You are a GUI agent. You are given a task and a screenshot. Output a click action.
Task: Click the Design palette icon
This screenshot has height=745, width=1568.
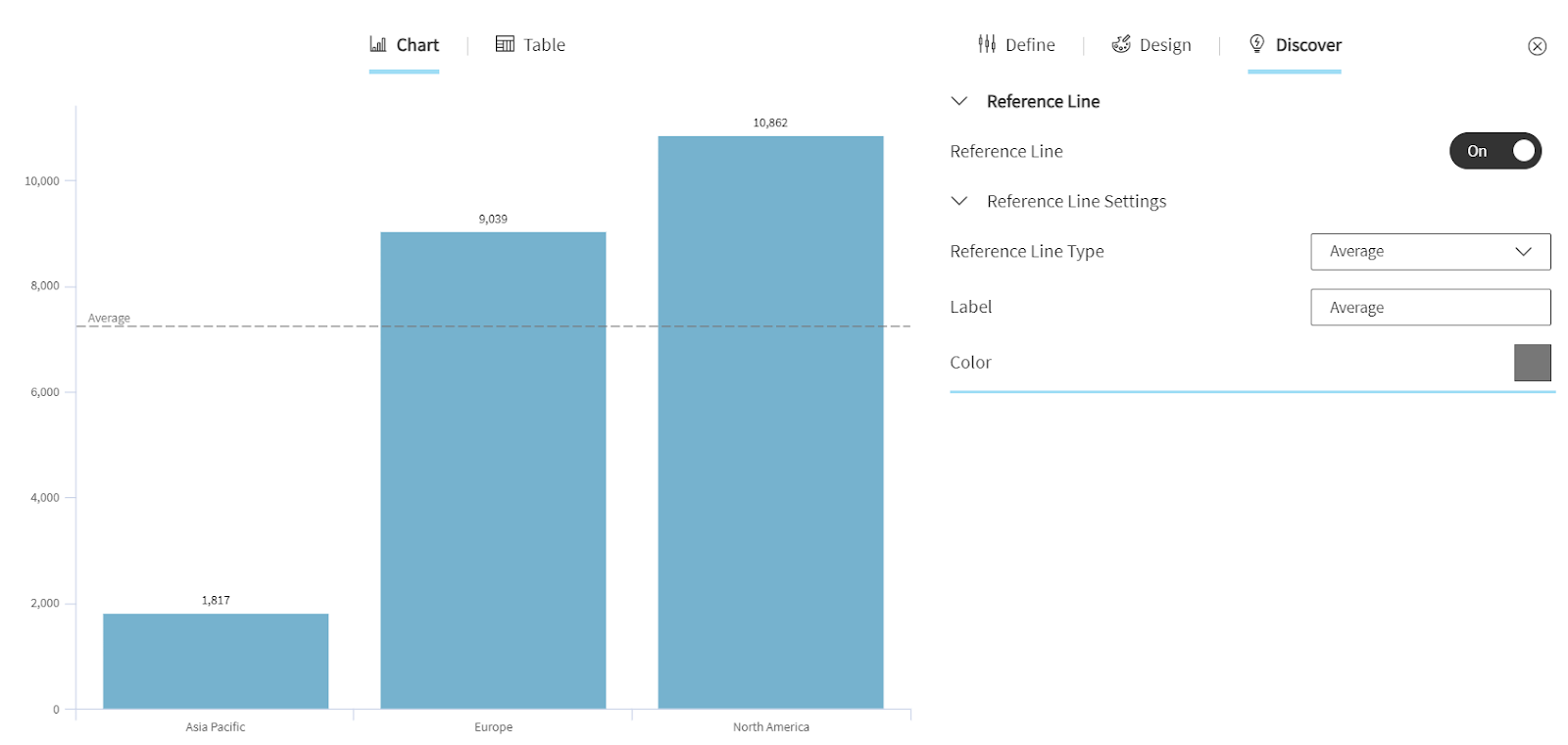[x=1121, y=44]
